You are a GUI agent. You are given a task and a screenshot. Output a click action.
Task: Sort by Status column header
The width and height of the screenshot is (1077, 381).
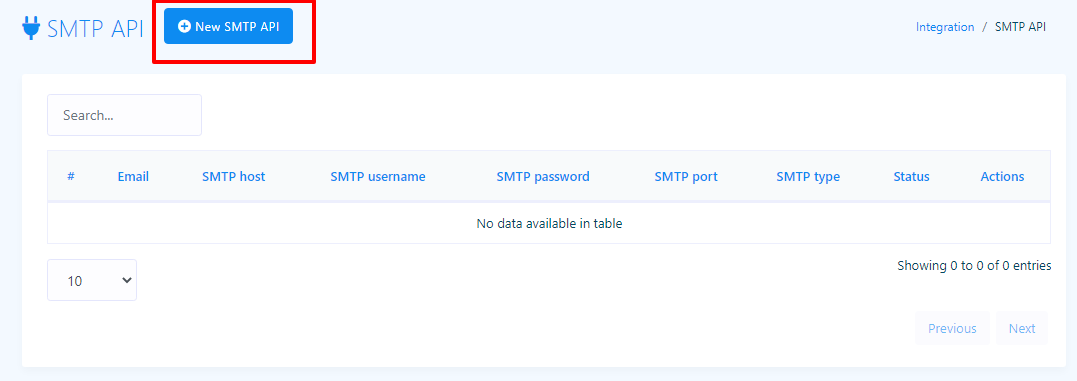click(911, 176)
